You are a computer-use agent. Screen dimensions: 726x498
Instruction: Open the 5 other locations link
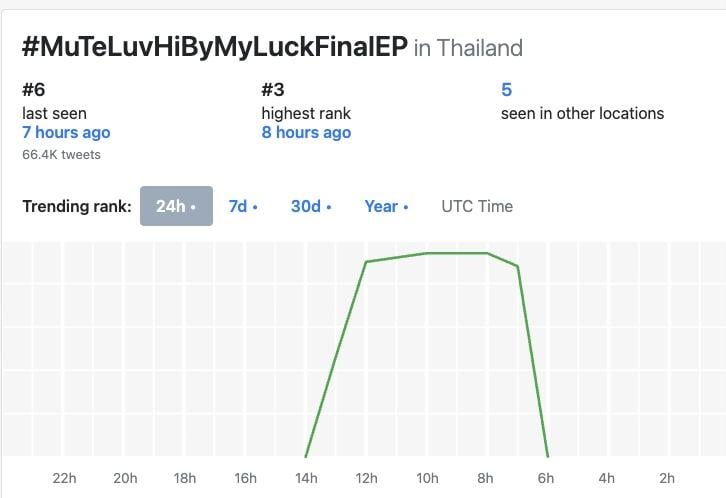(507, 89)
